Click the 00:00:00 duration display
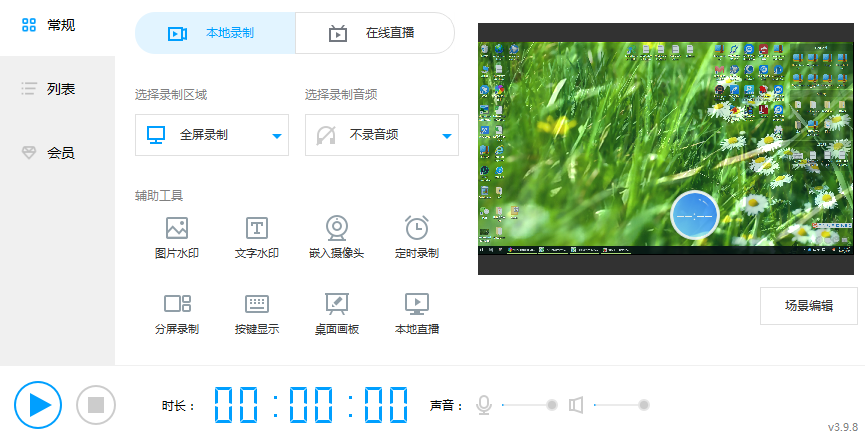 [311, 405]
